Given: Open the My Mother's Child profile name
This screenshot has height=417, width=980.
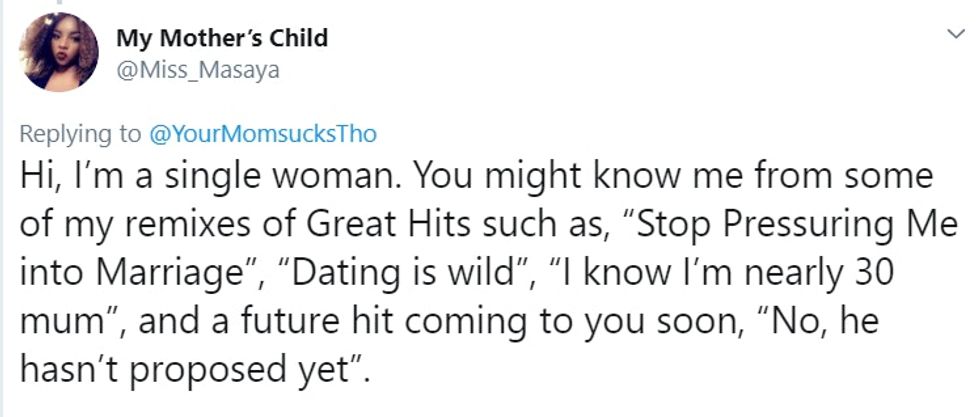Looking at the screenshot, I should coord(222,39).
